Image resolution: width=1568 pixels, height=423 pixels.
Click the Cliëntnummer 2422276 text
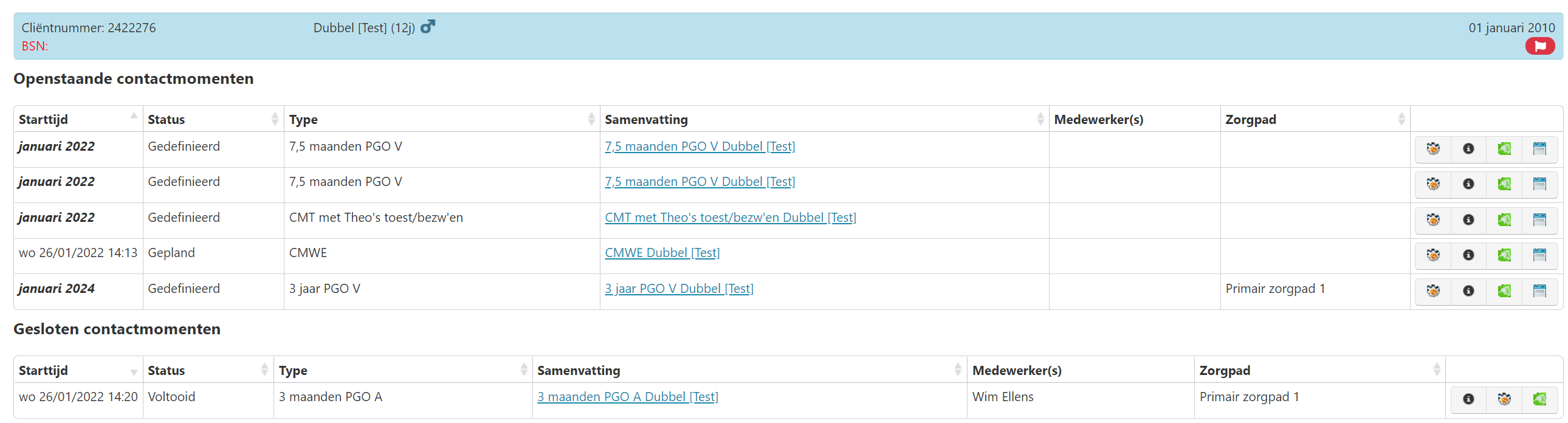[89, 27]
